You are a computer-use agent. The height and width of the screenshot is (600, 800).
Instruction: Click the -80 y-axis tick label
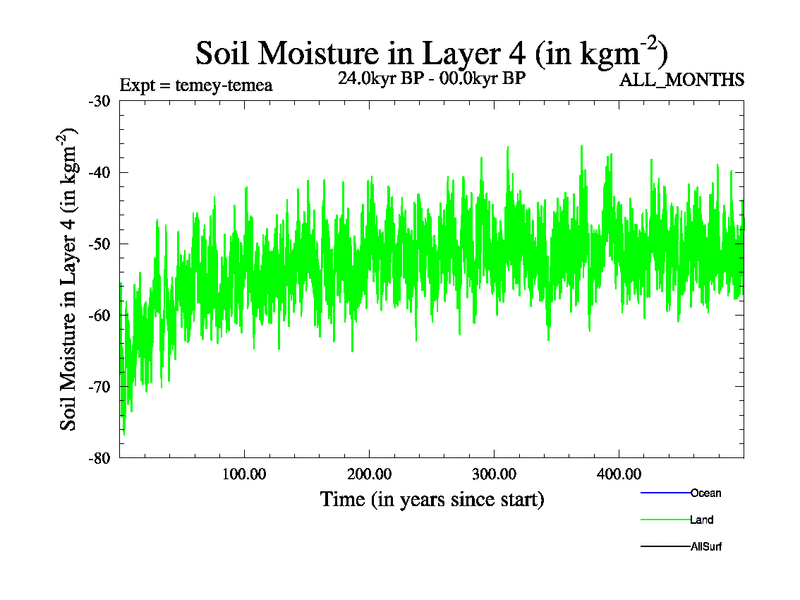pos(100,458)
